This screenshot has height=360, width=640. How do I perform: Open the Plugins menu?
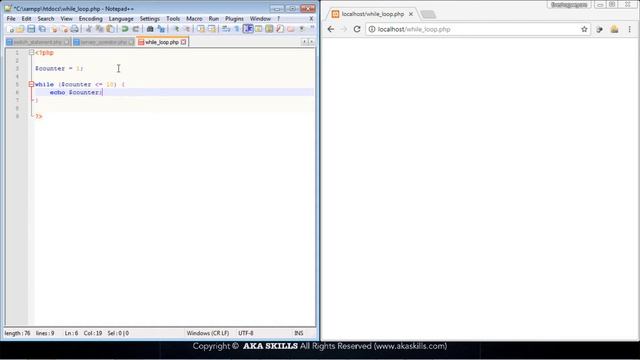[234, 19]
